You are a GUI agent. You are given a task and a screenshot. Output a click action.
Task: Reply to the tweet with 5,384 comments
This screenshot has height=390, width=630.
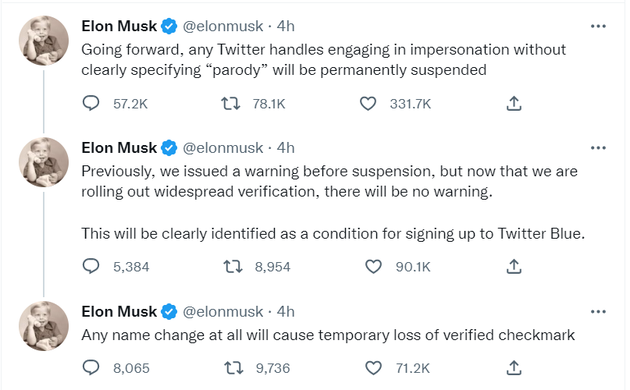[91, 266]
